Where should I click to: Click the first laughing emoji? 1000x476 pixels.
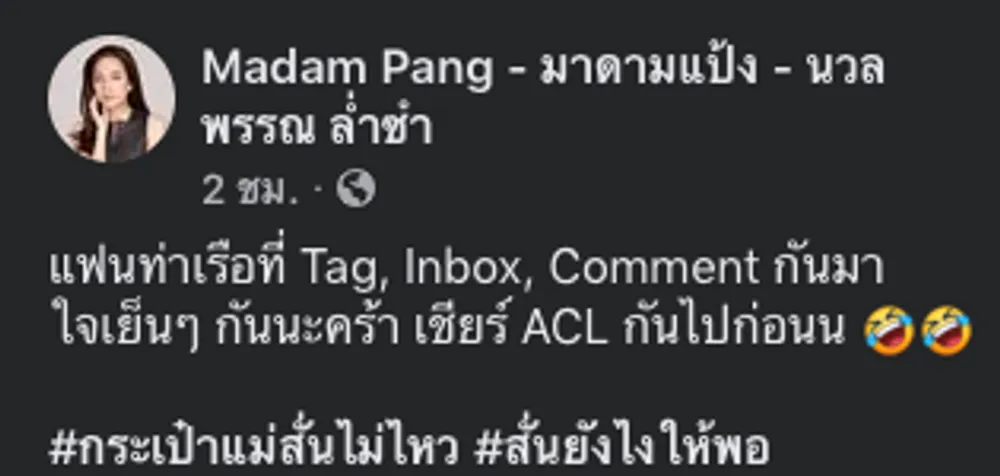tap(888, 331)
